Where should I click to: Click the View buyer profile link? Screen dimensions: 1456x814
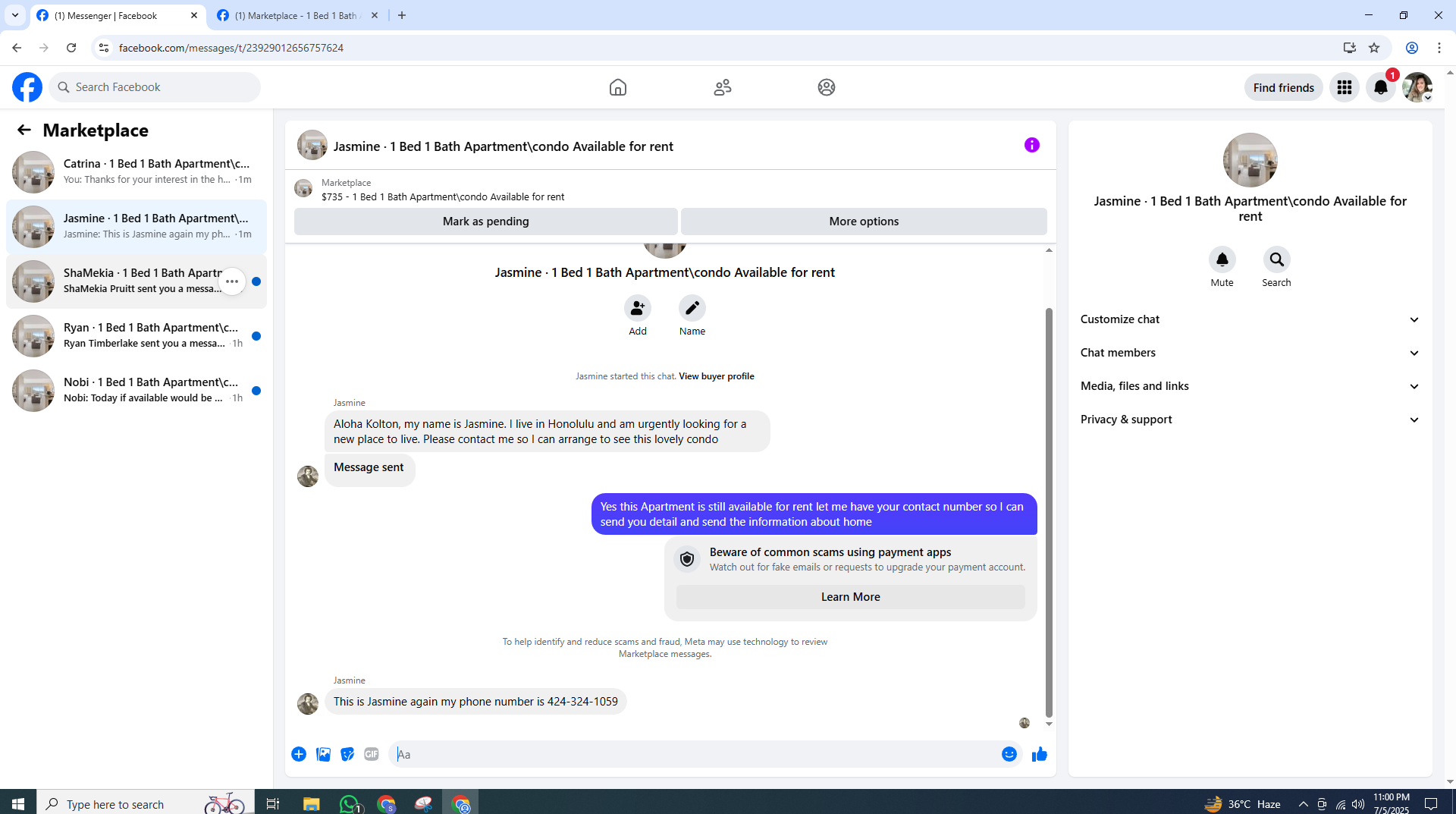pos(716,376)
